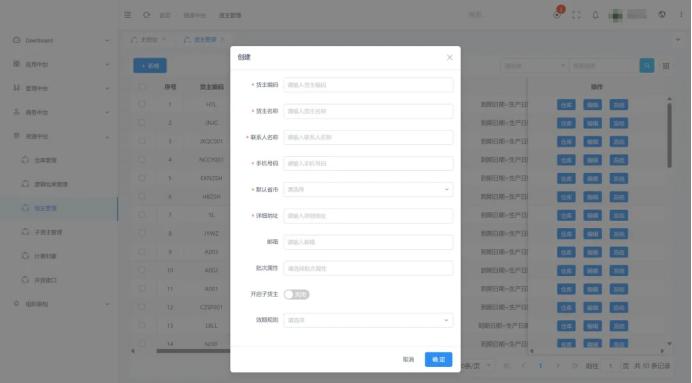Click the refresh icon in top bar
The height and width of the screenshot is (383, 692).
click(x=147, y=15)
